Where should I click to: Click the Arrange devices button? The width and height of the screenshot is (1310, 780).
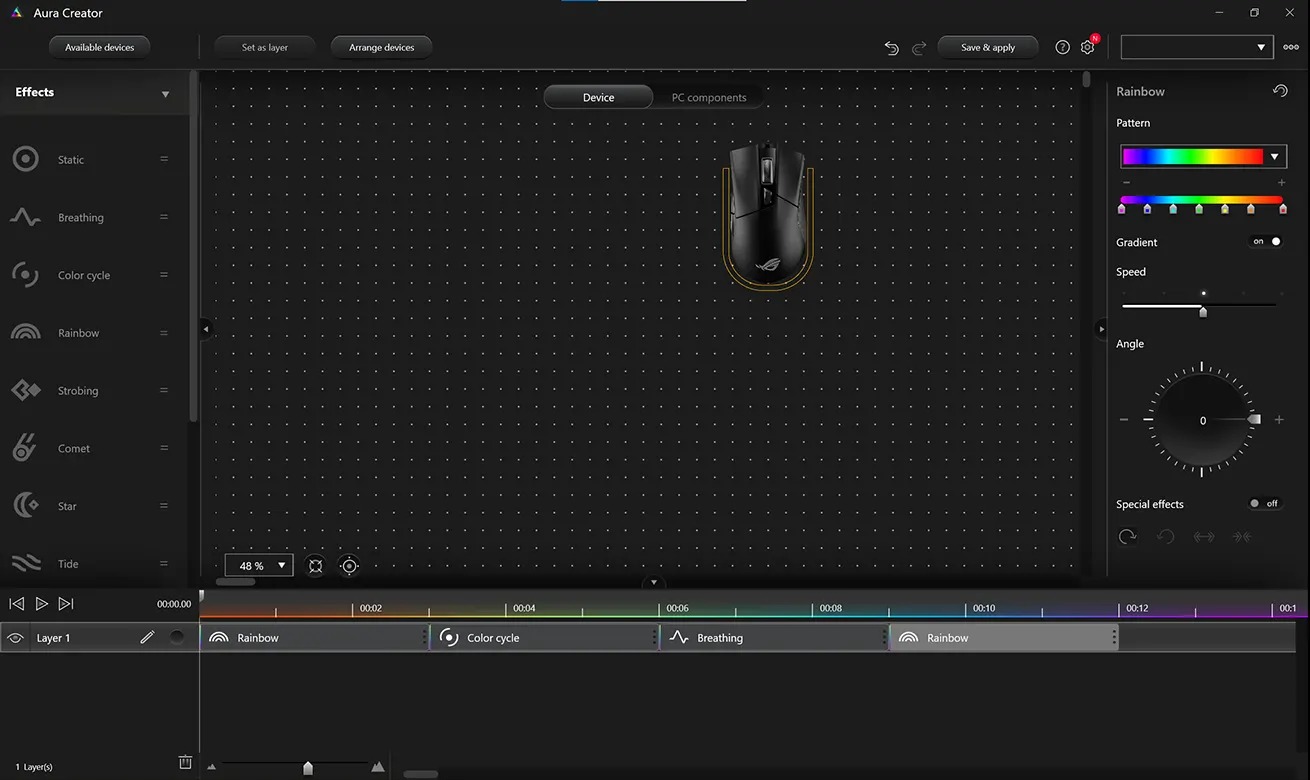click(381, 47)
